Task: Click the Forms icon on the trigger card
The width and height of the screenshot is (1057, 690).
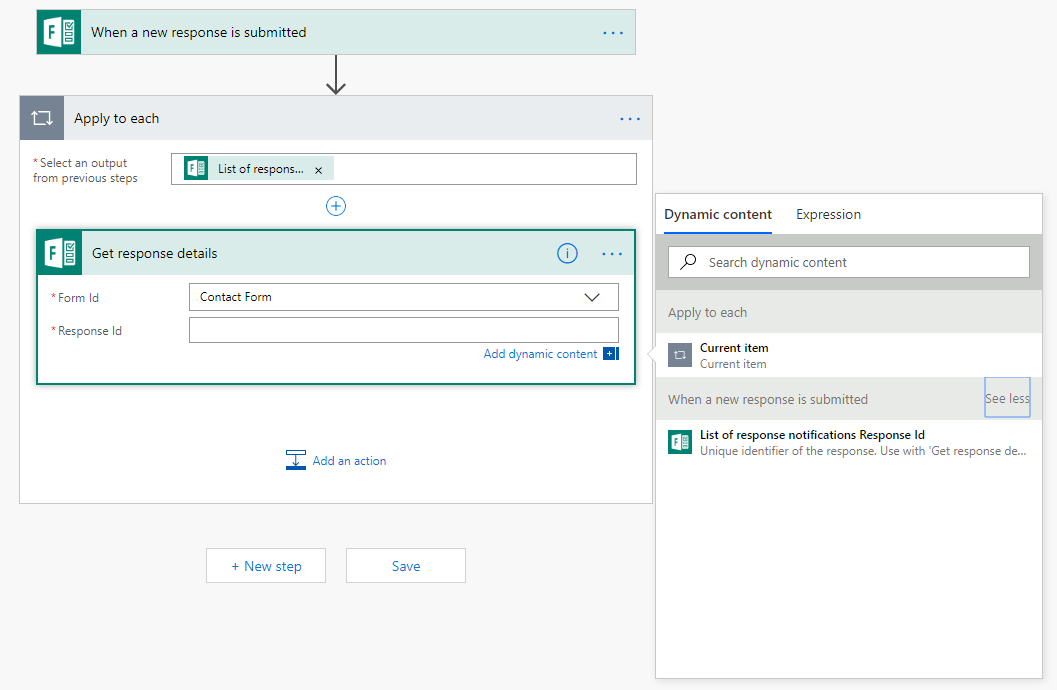Action: [59, 32]
